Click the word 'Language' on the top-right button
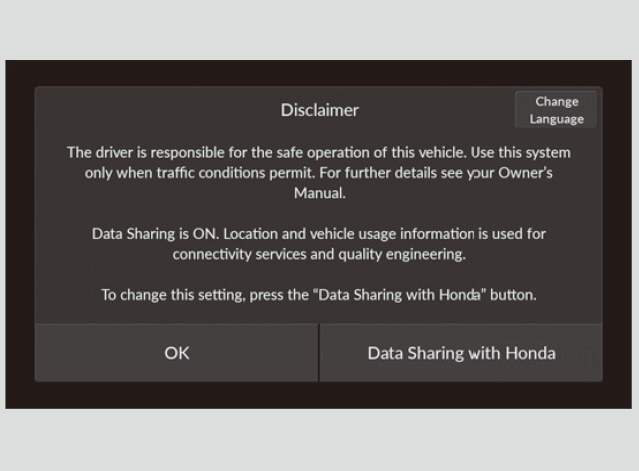 (x=556, y=119)
